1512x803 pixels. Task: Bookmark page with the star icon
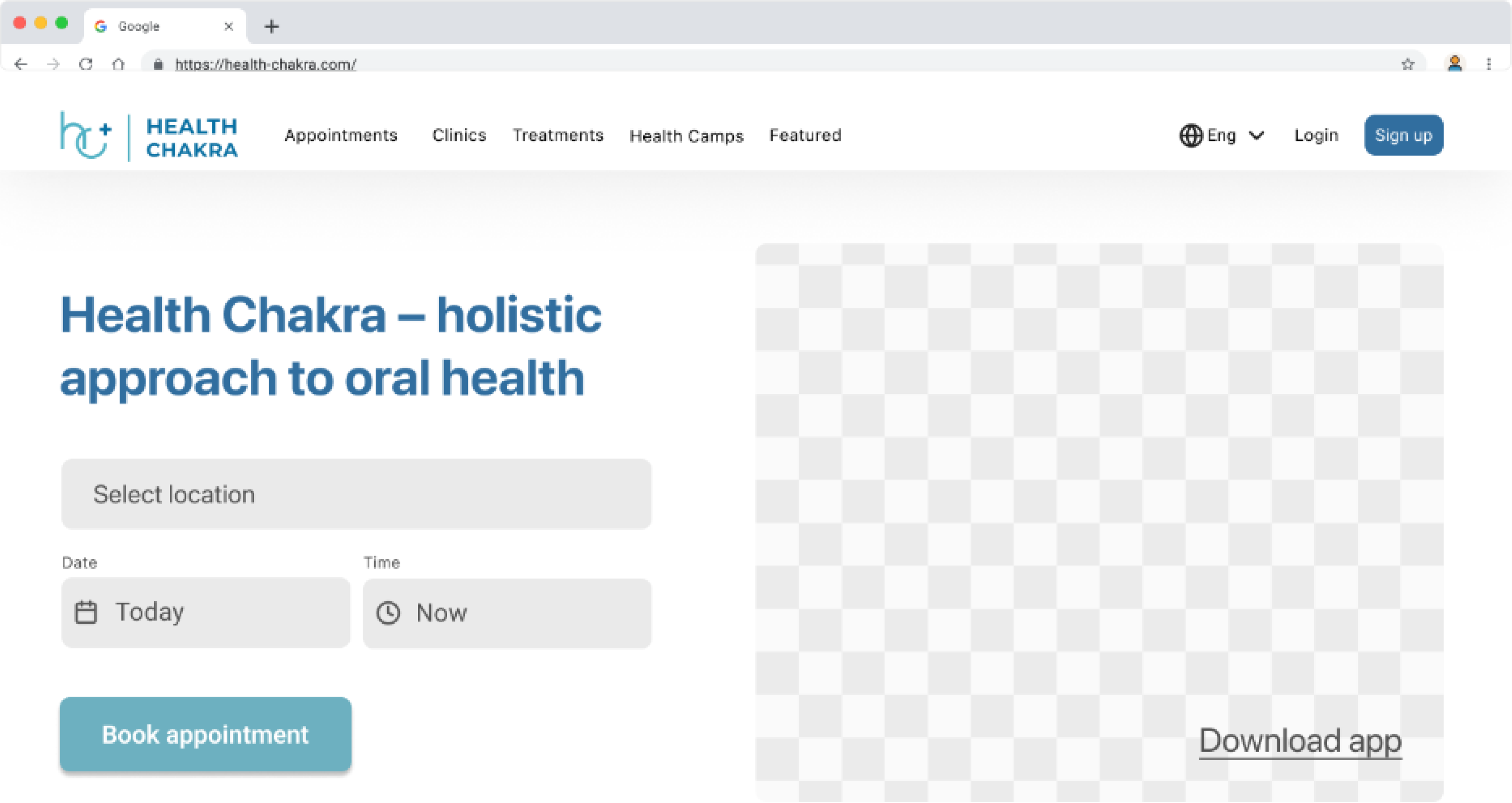(1407, 64)
